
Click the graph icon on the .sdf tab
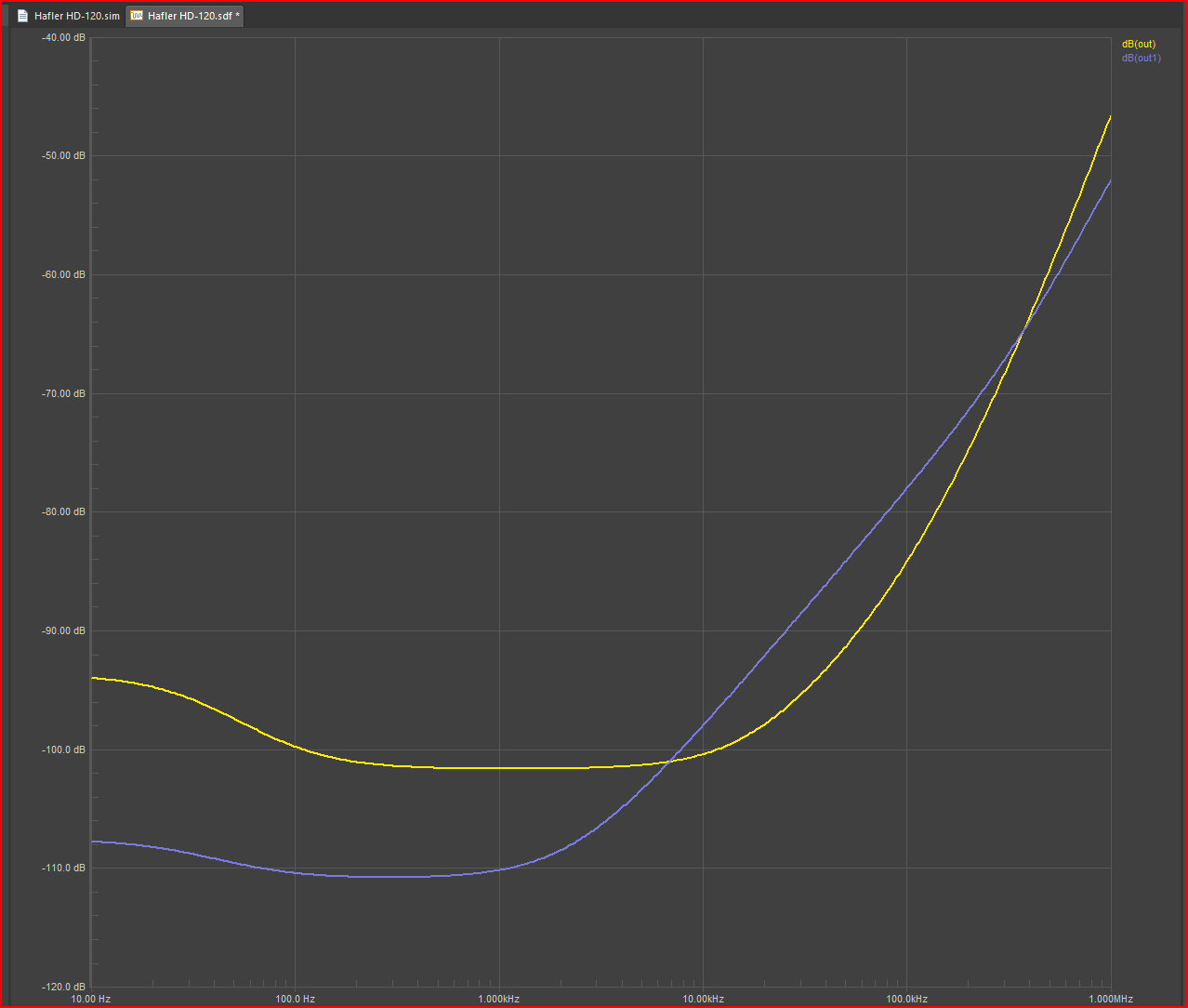137,16
